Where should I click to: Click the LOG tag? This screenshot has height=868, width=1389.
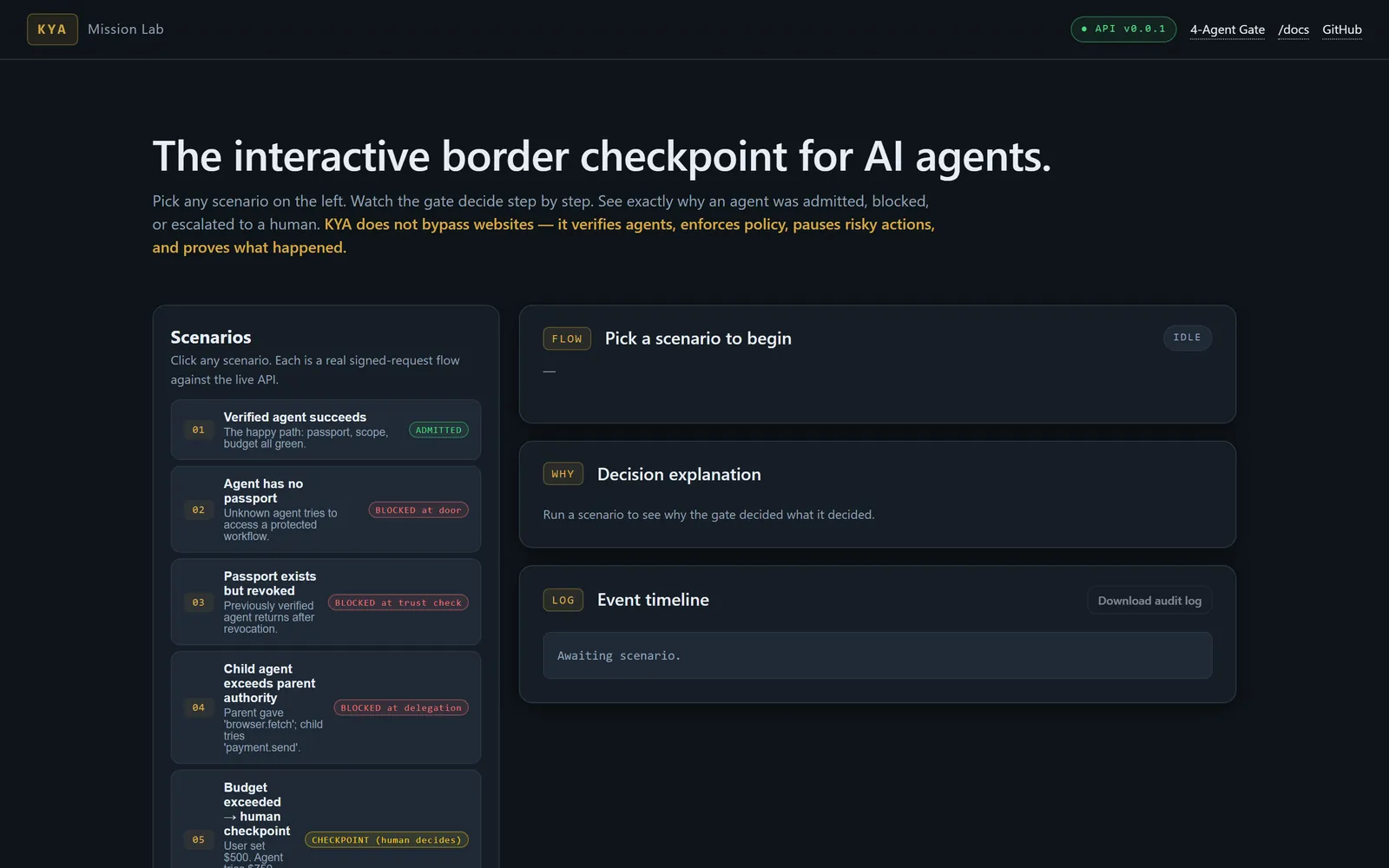pos(563,600)
